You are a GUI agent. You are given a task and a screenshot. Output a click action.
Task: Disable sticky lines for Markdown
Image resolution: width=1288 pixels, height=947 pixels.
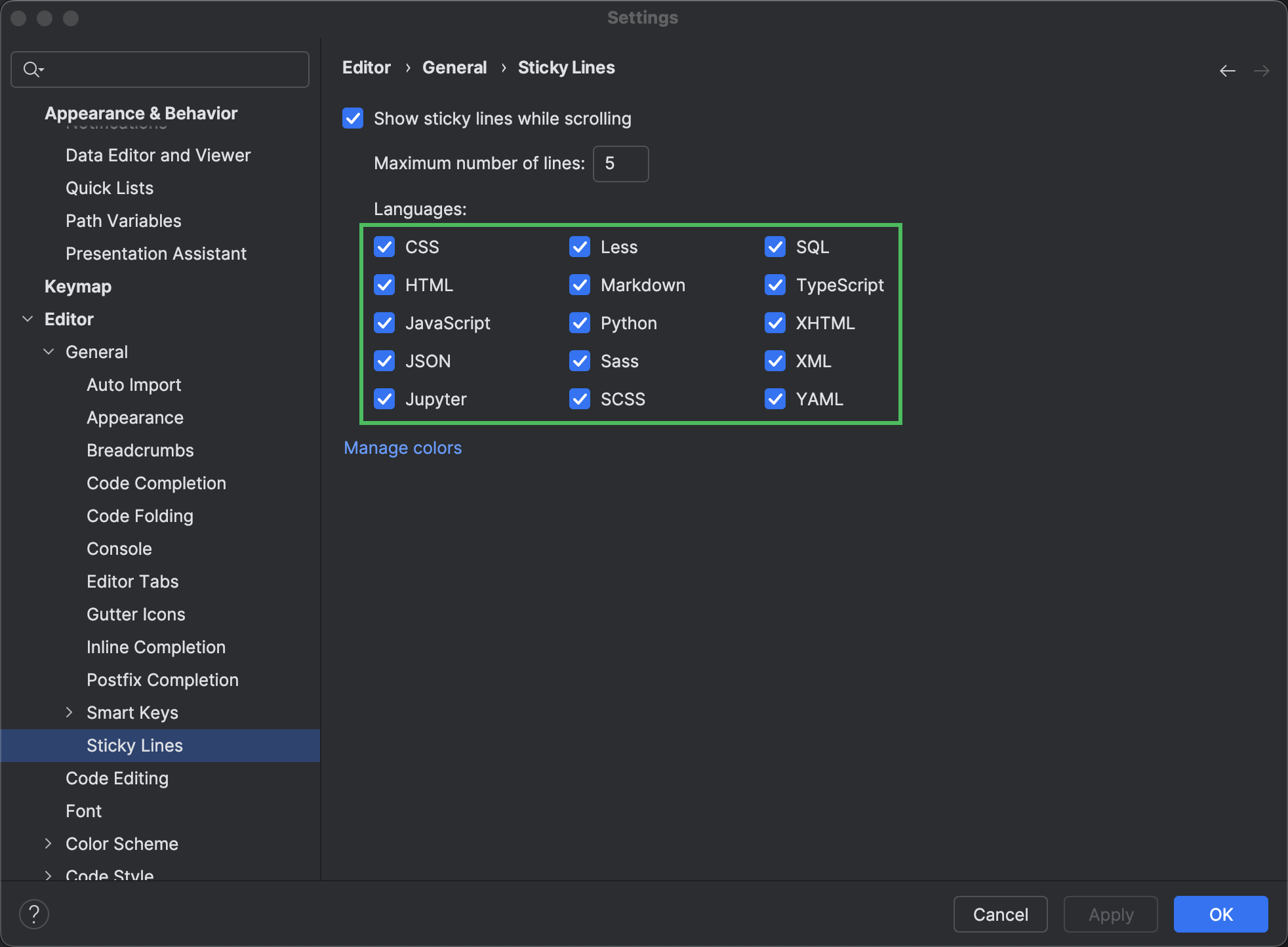(580, 285)
